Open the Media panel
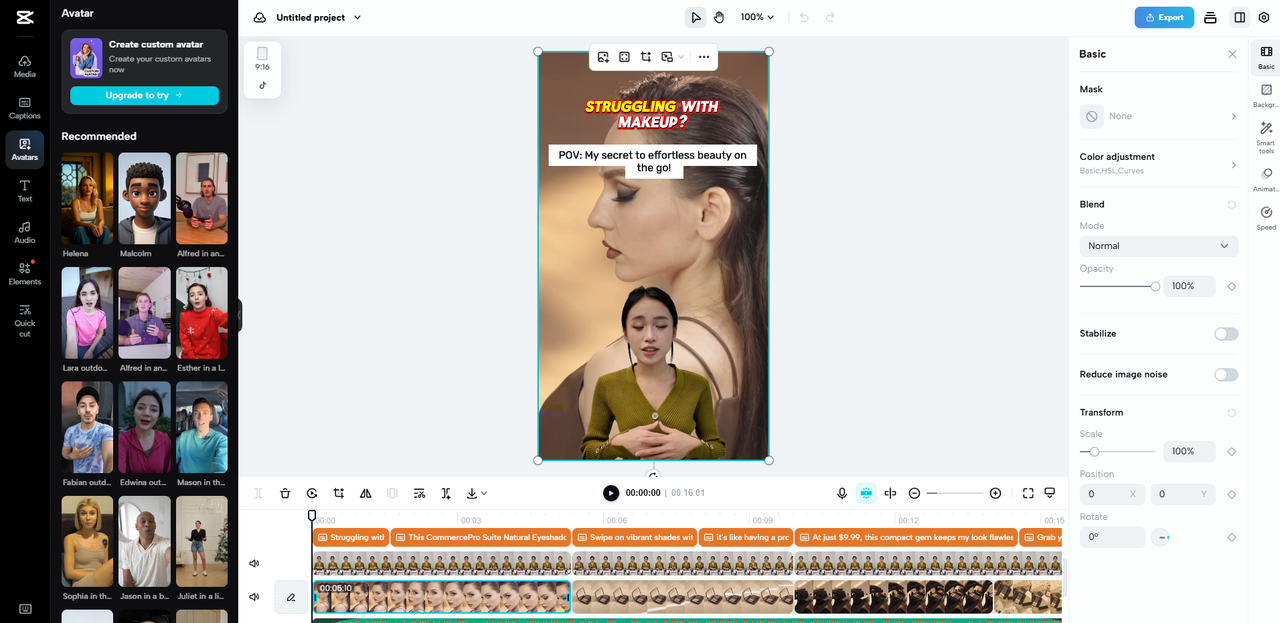The width and height of the screenshot is (1280, 623). [x=25, y=66]
